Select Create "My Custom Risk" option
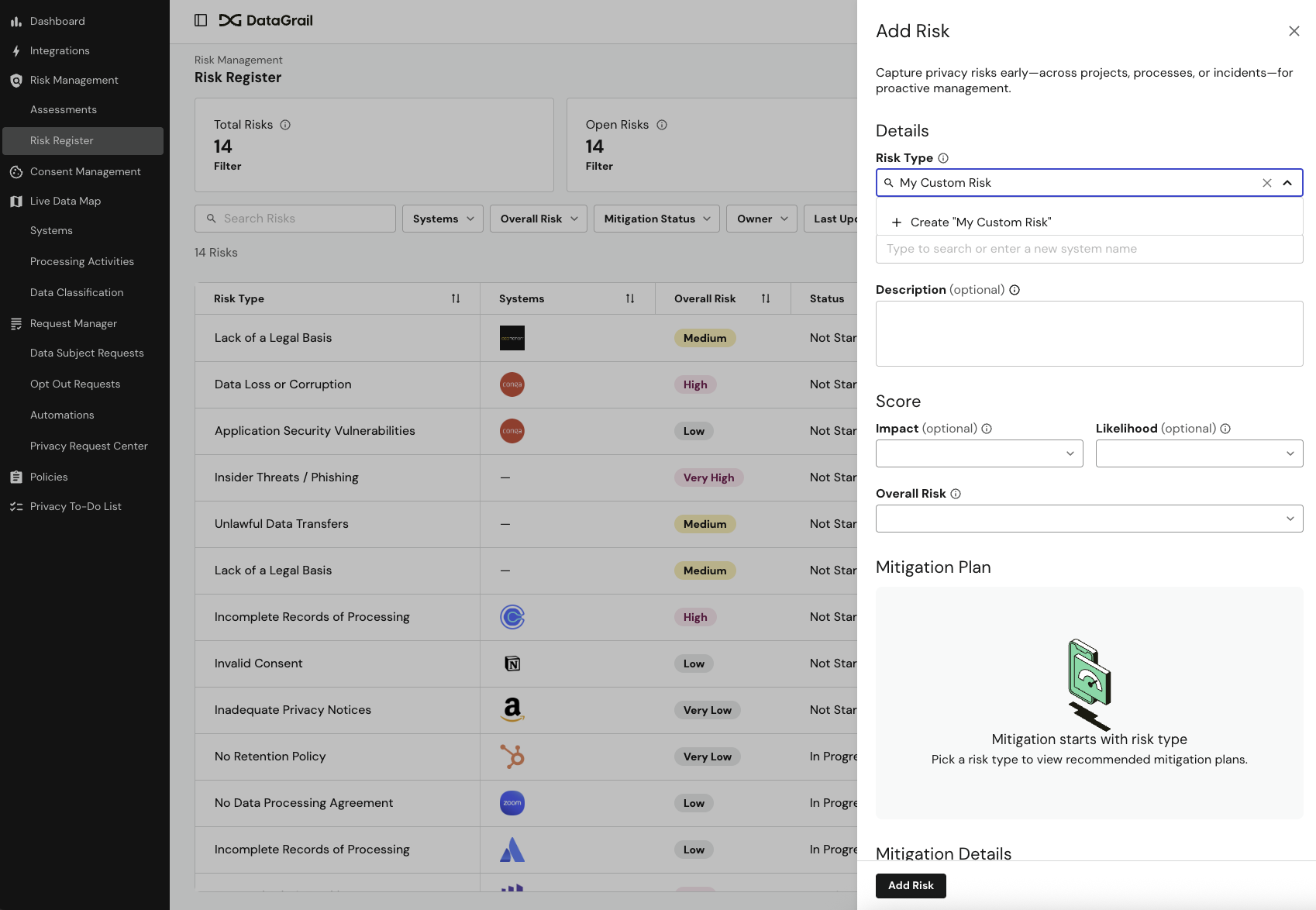 (980, 222)
